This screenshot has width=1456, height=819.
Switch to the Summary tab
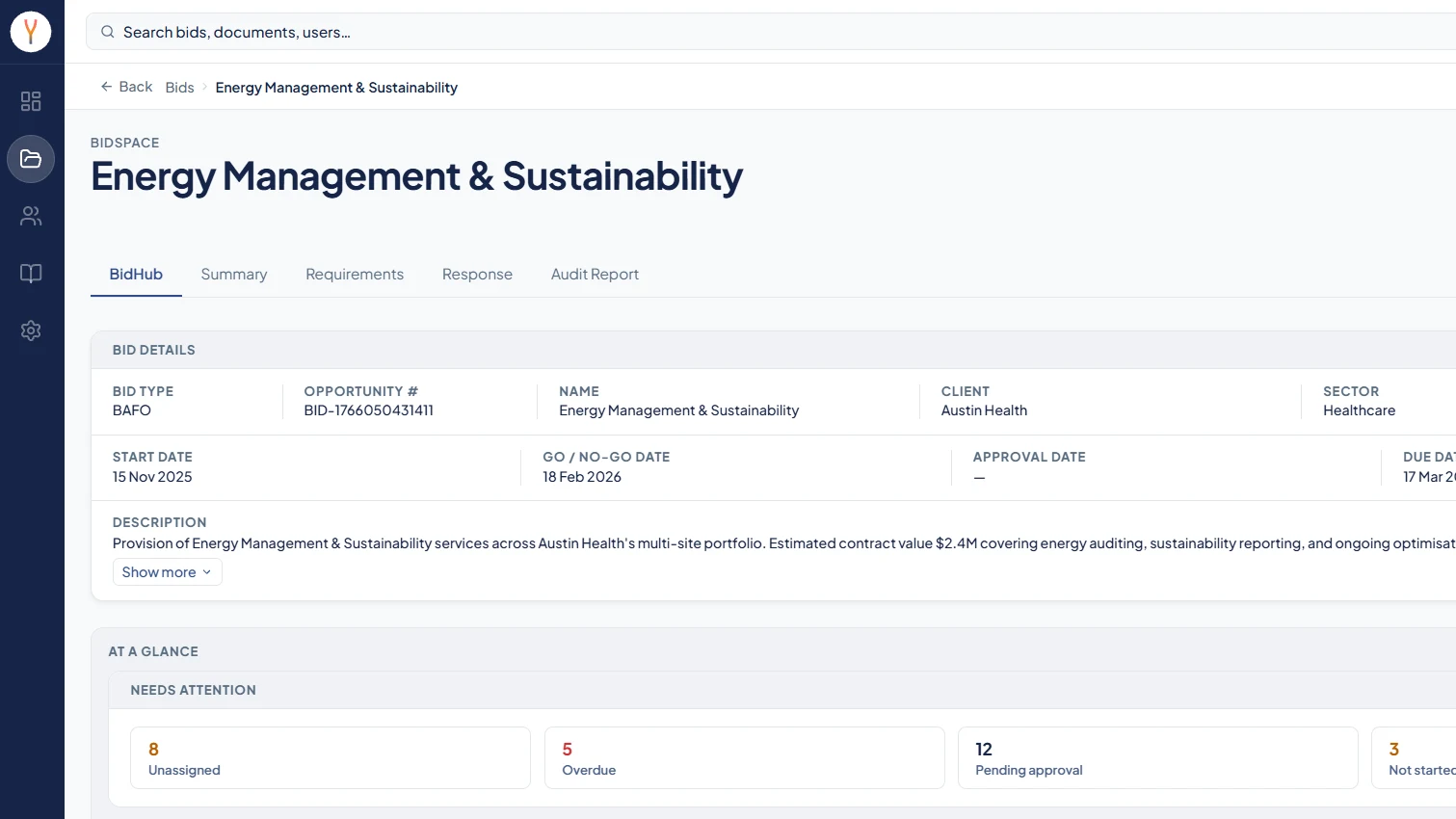tap(234, 275)
